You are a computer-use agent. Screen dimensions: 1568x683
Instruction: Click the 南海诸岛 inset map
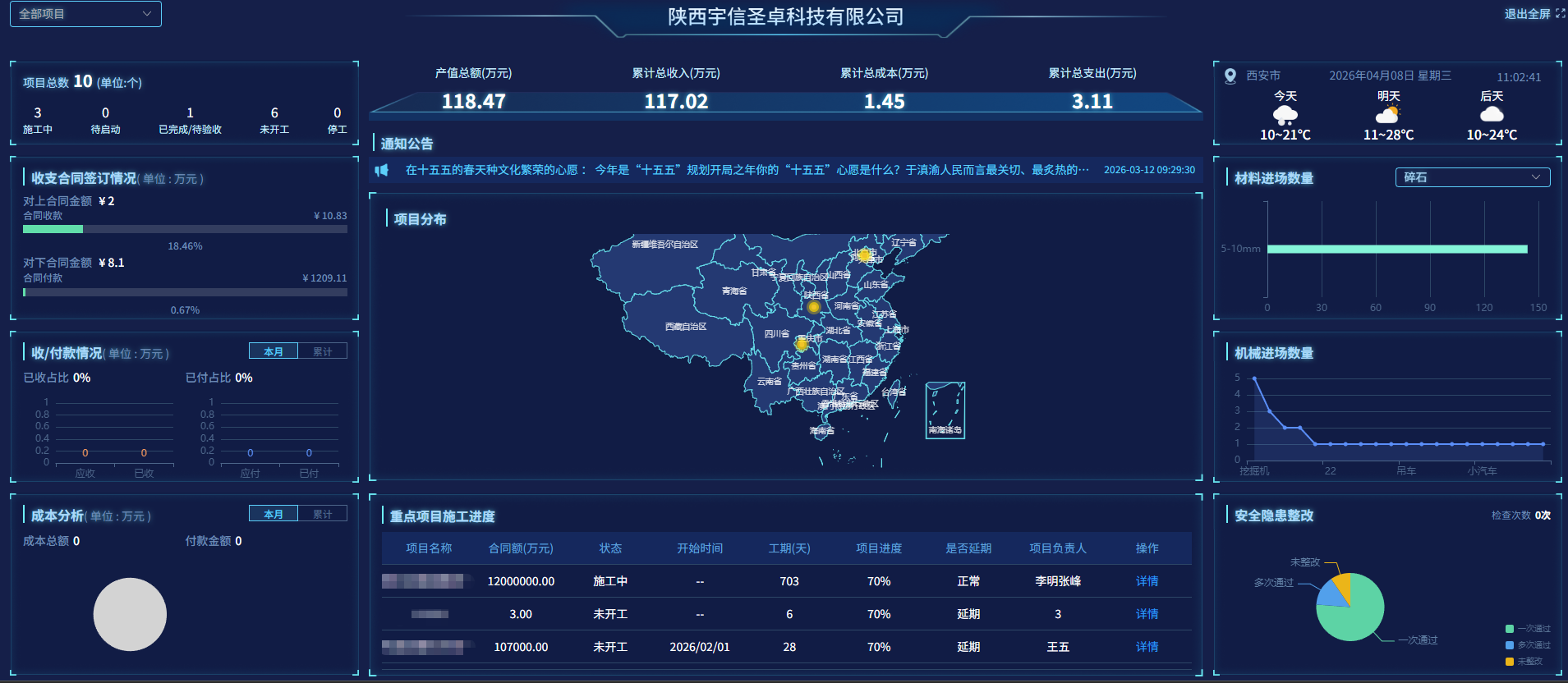[945, 410]
